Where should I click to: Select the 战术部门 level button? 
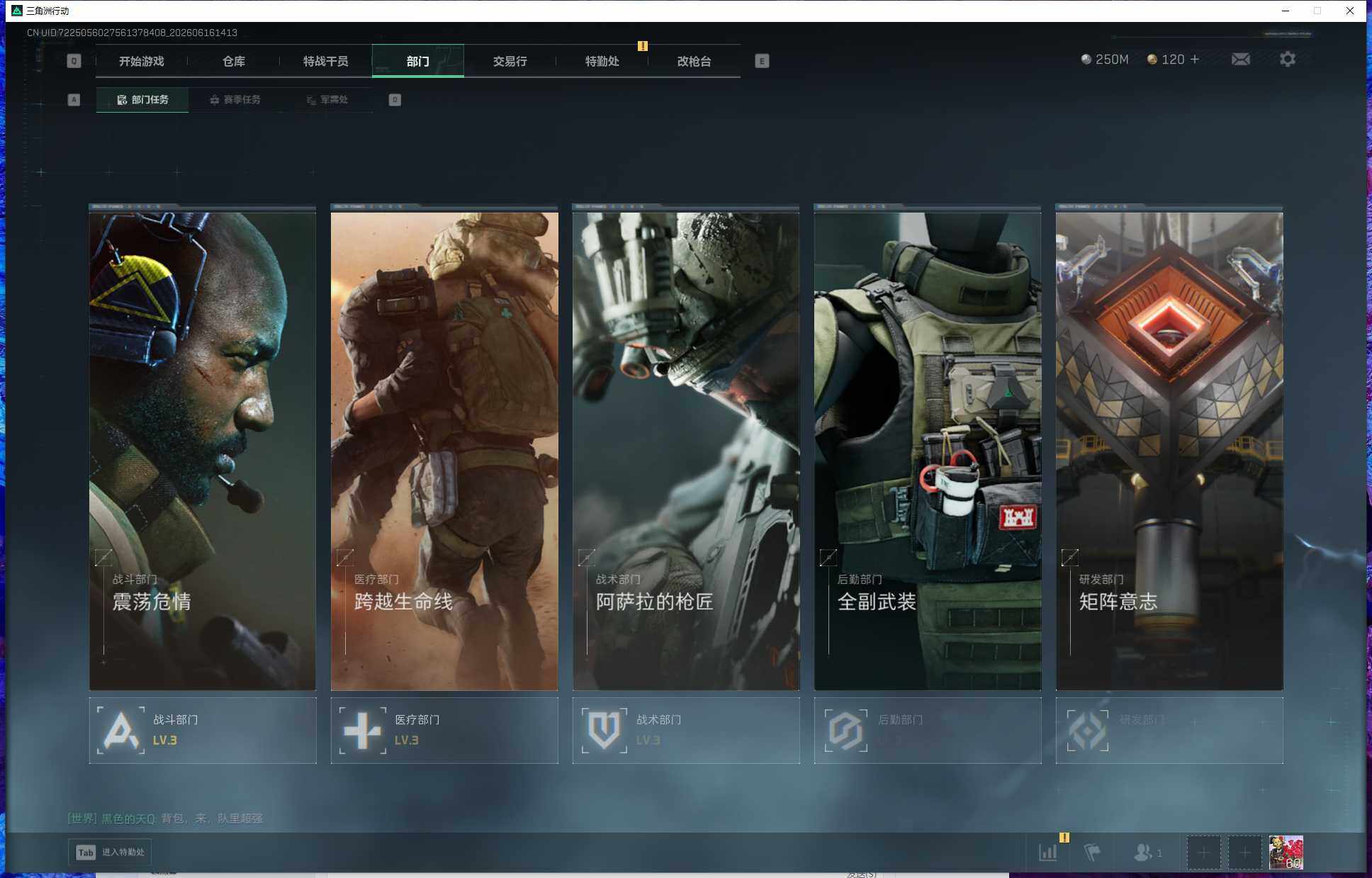click(x=686, y=730)
